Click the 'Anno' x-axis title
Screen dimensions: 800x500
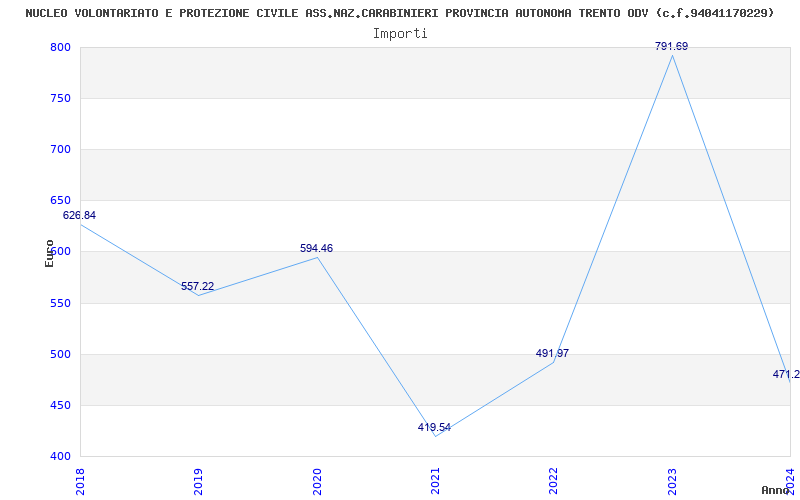776,490
